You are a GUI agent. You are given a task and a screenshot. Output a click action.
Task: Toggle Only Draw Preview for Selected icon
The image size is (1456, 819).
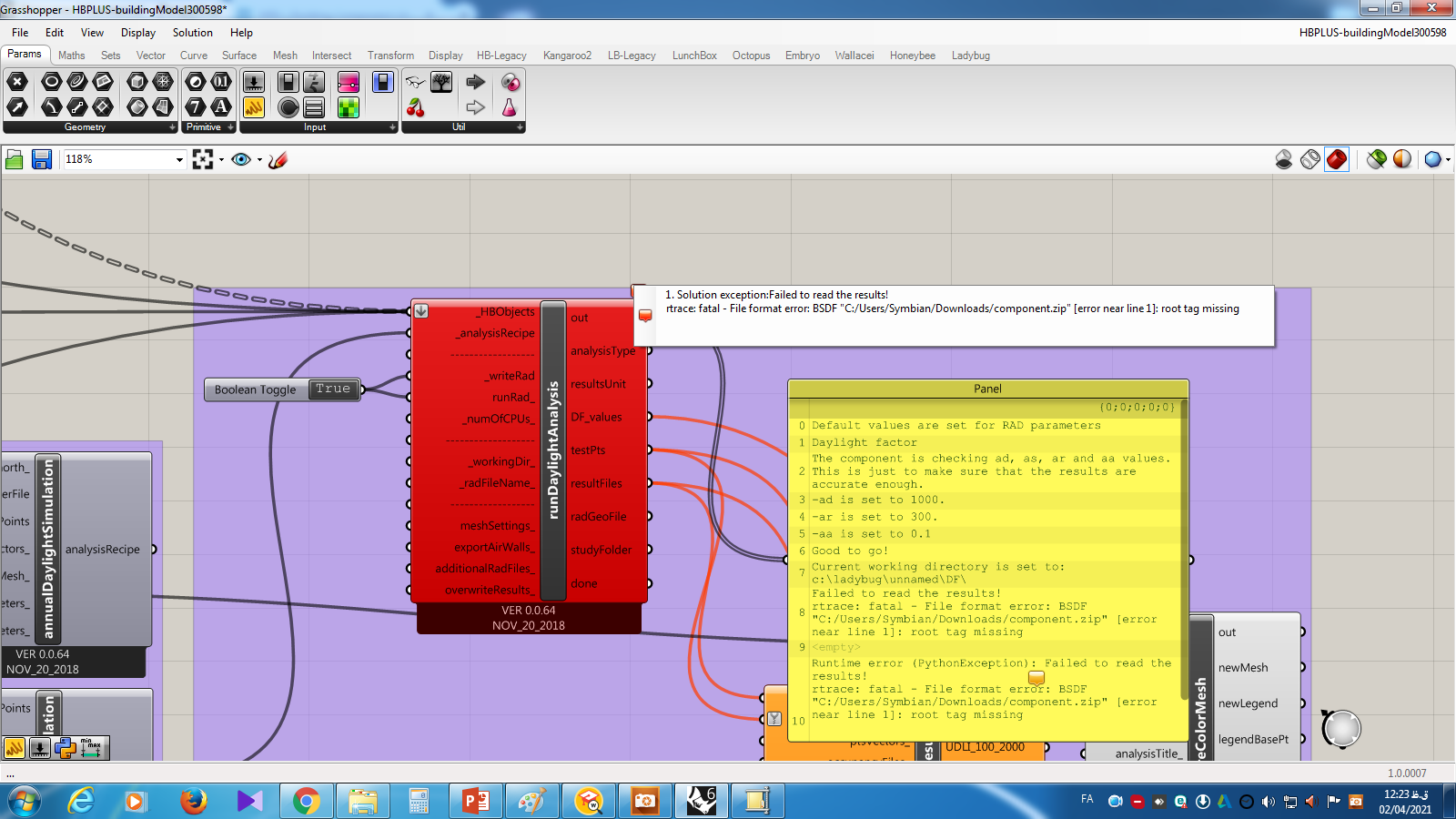[1377, 160]
